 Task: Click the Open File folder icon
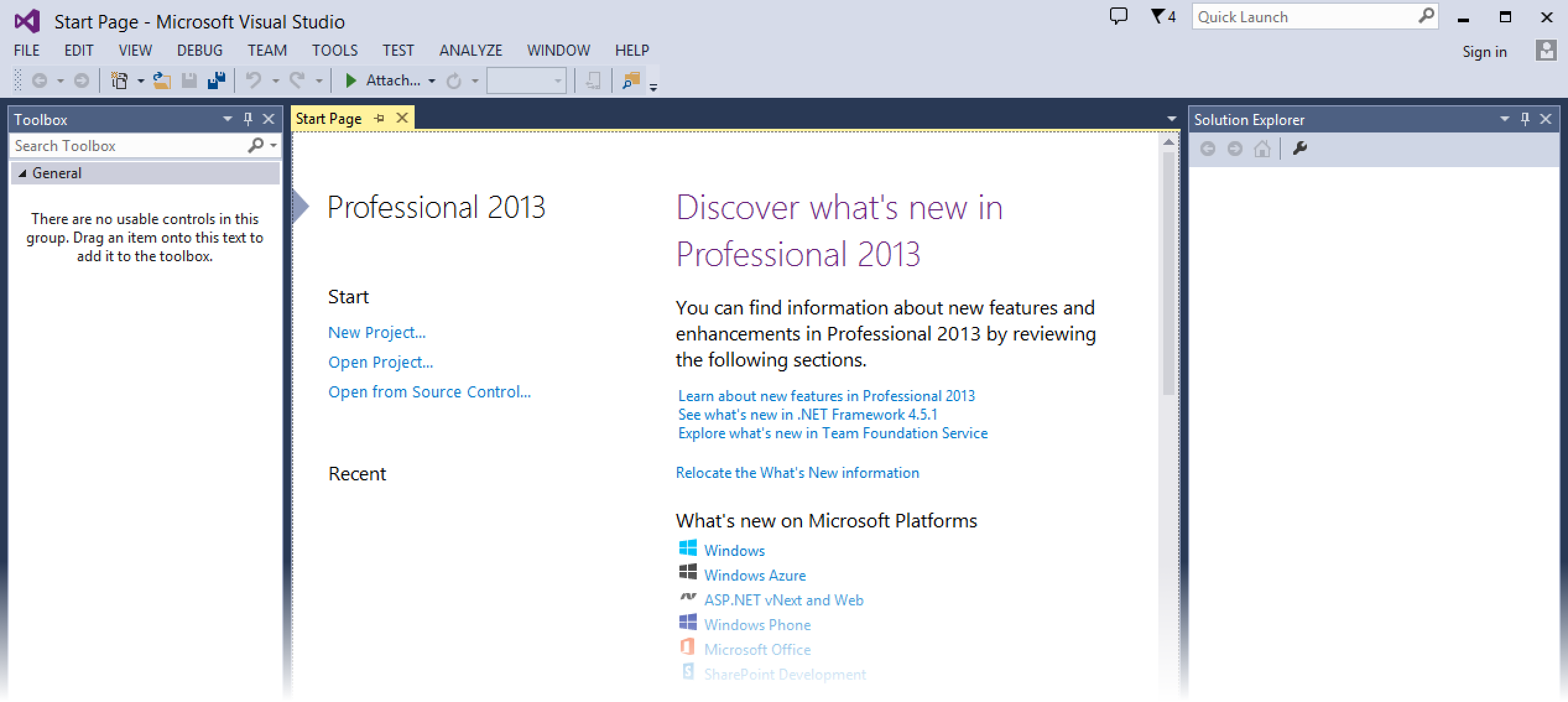tap(162, 80)
